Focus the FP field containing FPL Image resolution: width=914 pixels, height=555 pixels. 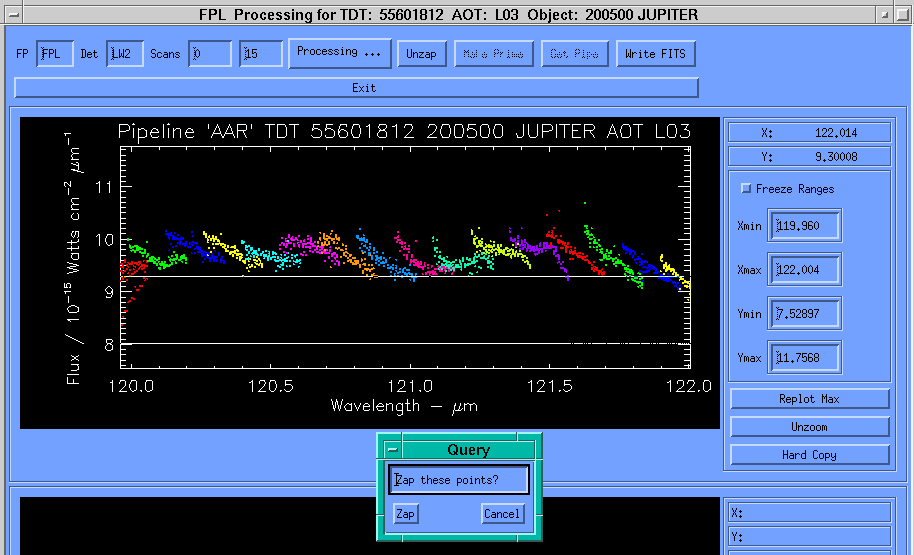tap(54, 54)
